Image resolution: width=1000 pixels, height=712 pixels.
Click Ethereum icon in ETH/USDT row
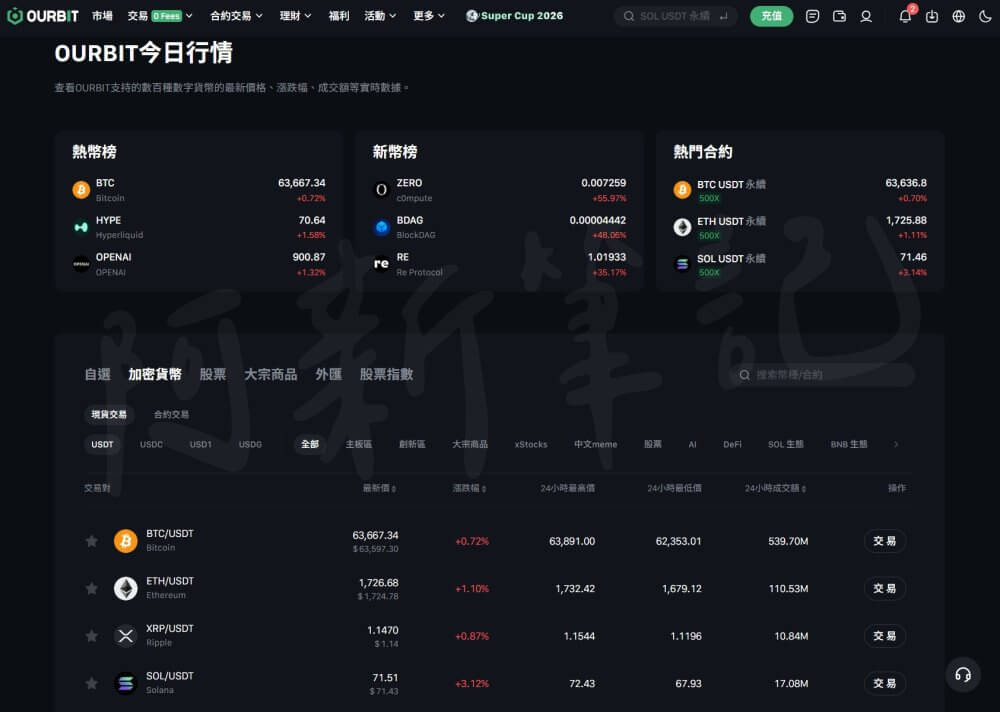click(126, 588)
